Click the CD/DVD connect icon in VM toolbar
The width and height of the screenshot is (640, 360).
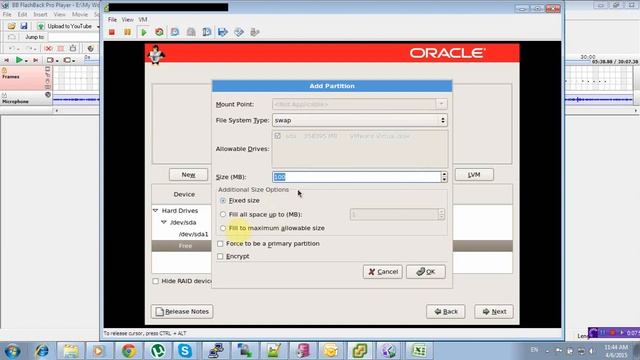[x=239, y=32]
